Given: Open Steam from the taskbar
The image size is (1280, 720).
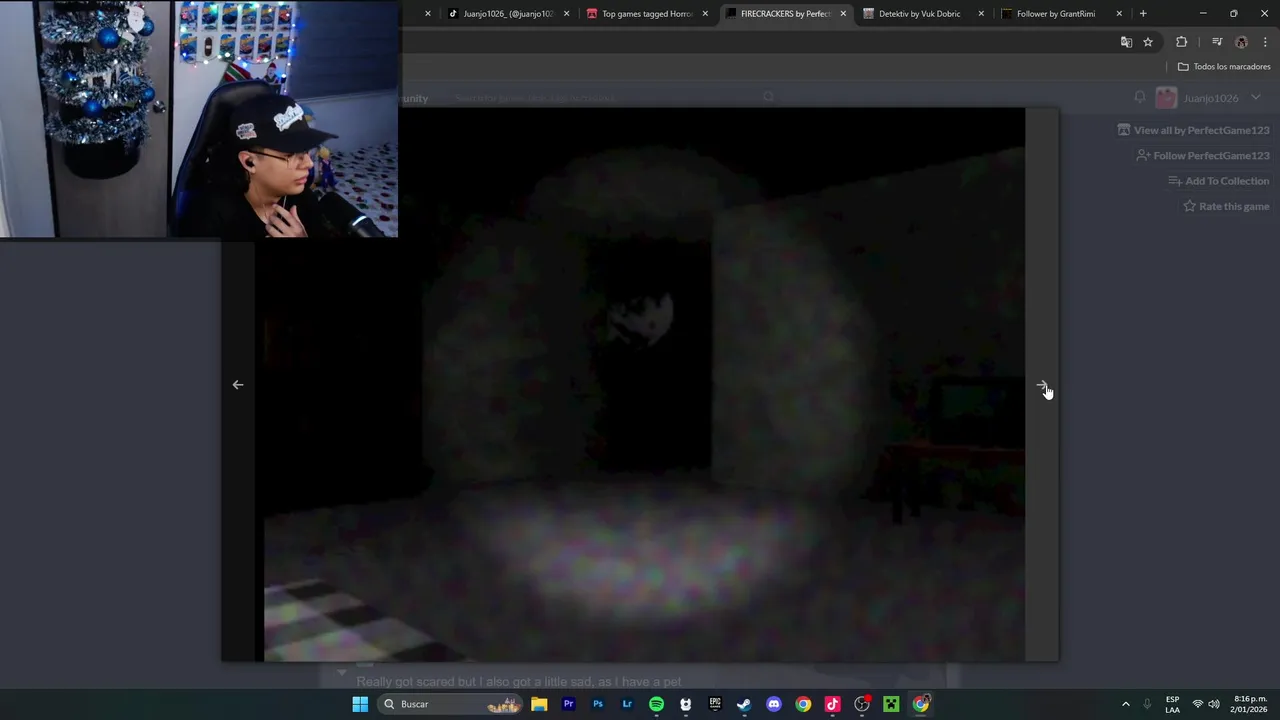Looking at the screenshot, I should (x=744, y=704).
